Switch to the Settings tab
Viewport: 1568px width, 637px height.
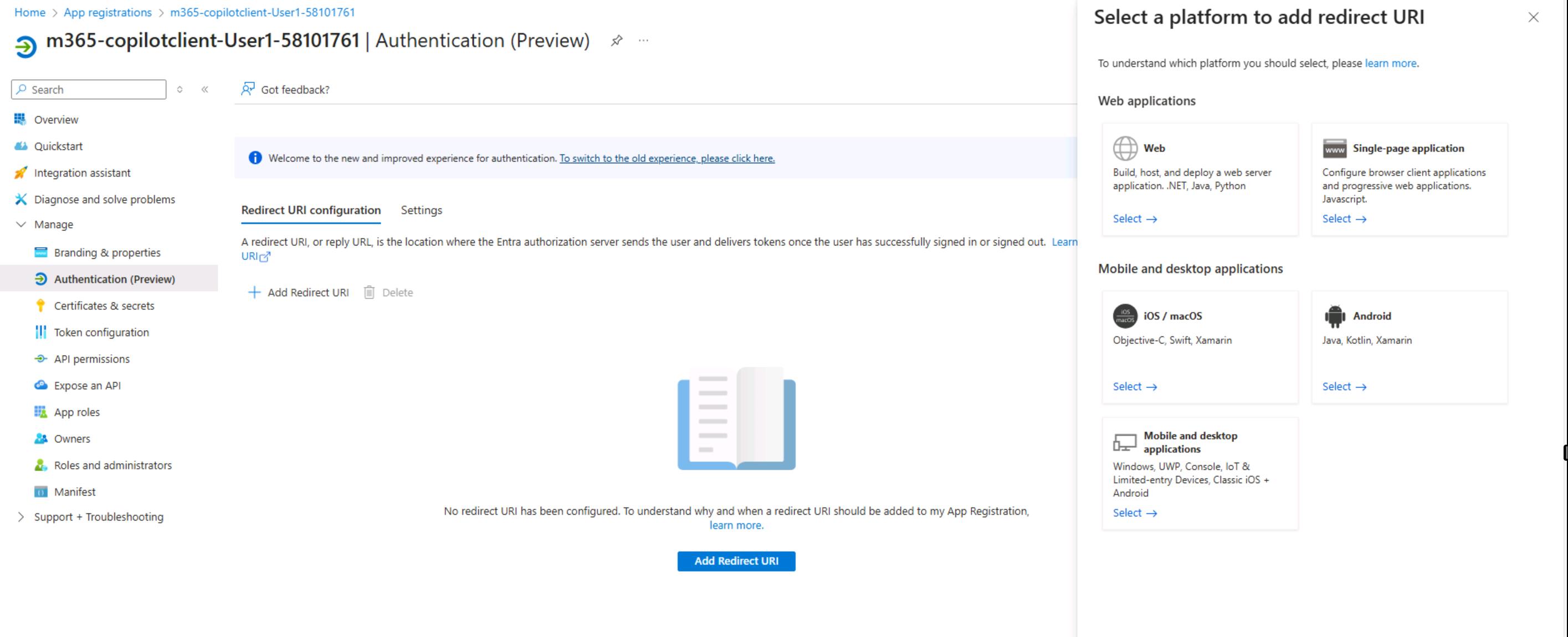coord(421,210)
